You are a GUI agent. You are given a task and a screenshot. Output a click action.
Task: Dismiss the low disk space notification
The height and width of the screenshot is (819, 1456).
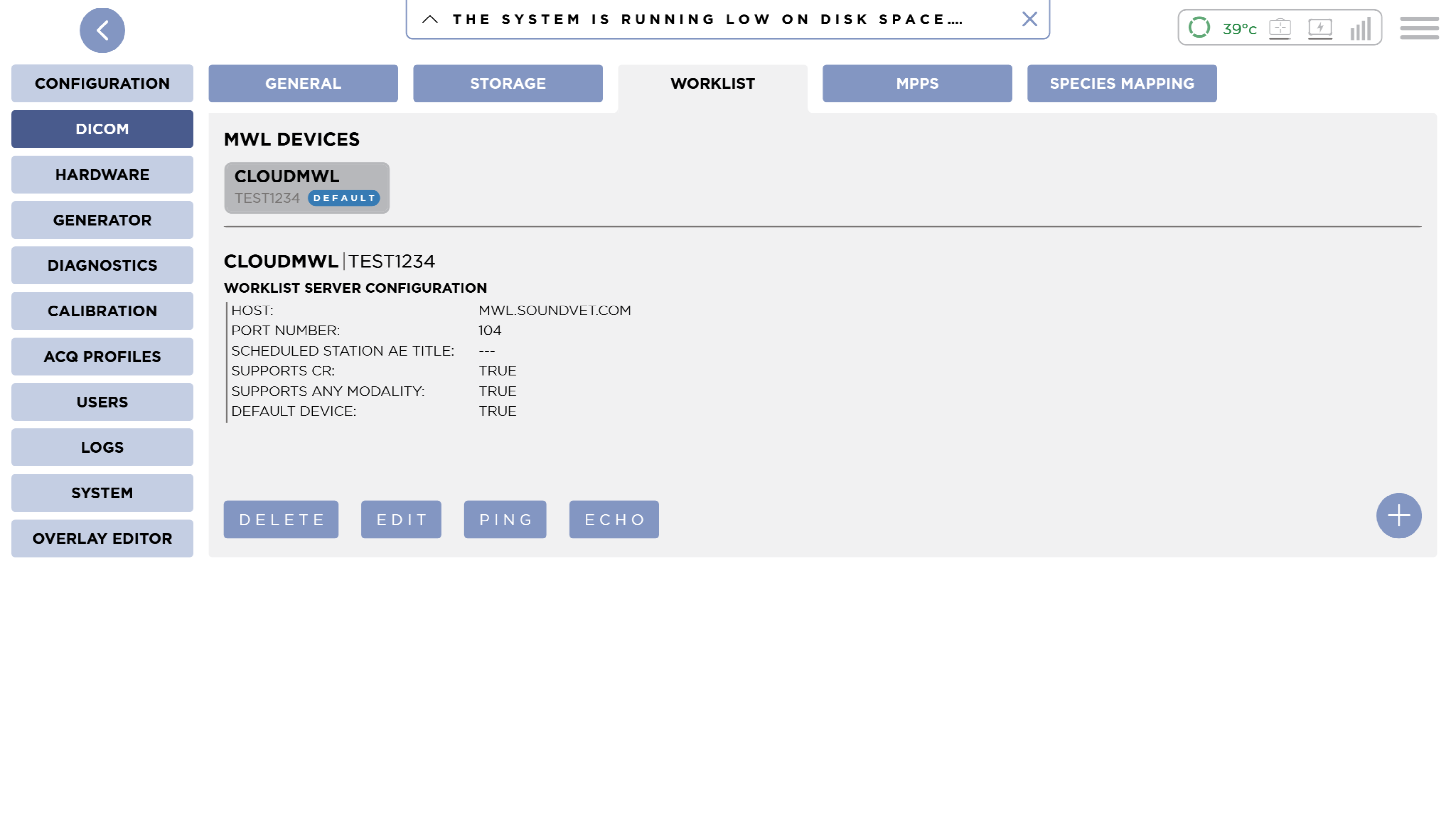coord(1029,19)
